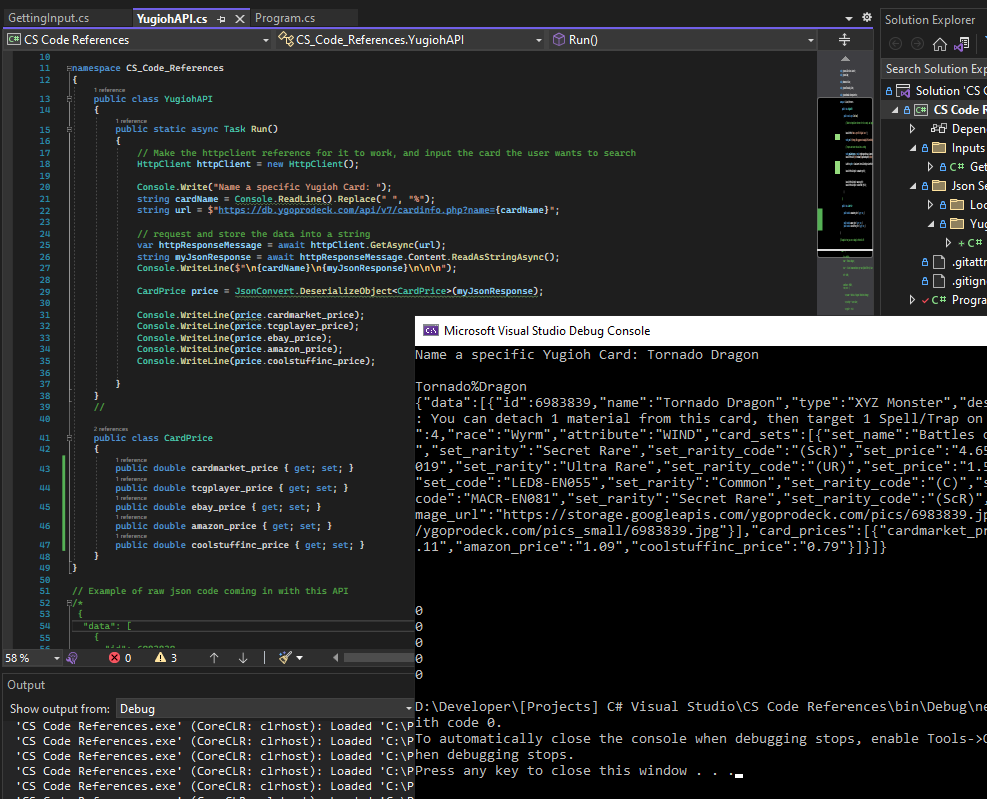This screenshot has width=987, height=799.
Task: Click the IntelliCode health indicator icon
Action: 72,658
